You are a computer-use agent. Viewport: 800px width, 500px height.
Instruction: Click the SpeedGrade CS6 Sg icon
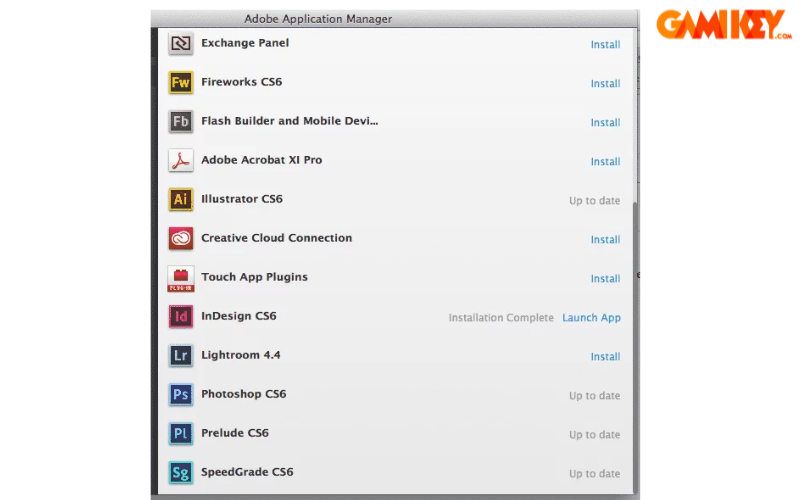pos(181,472)
